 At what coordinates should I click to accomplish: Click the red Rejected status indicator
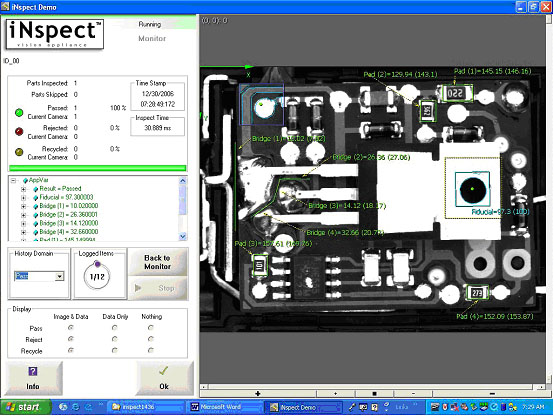tap(19, 132)
